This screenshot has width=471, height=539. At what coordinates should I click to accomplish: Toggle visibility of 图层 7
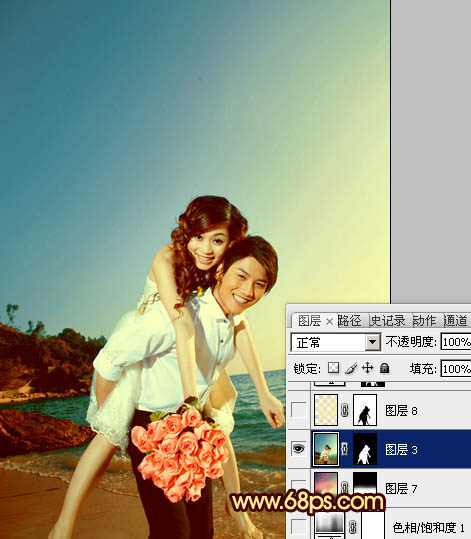(x=298, y=487)
